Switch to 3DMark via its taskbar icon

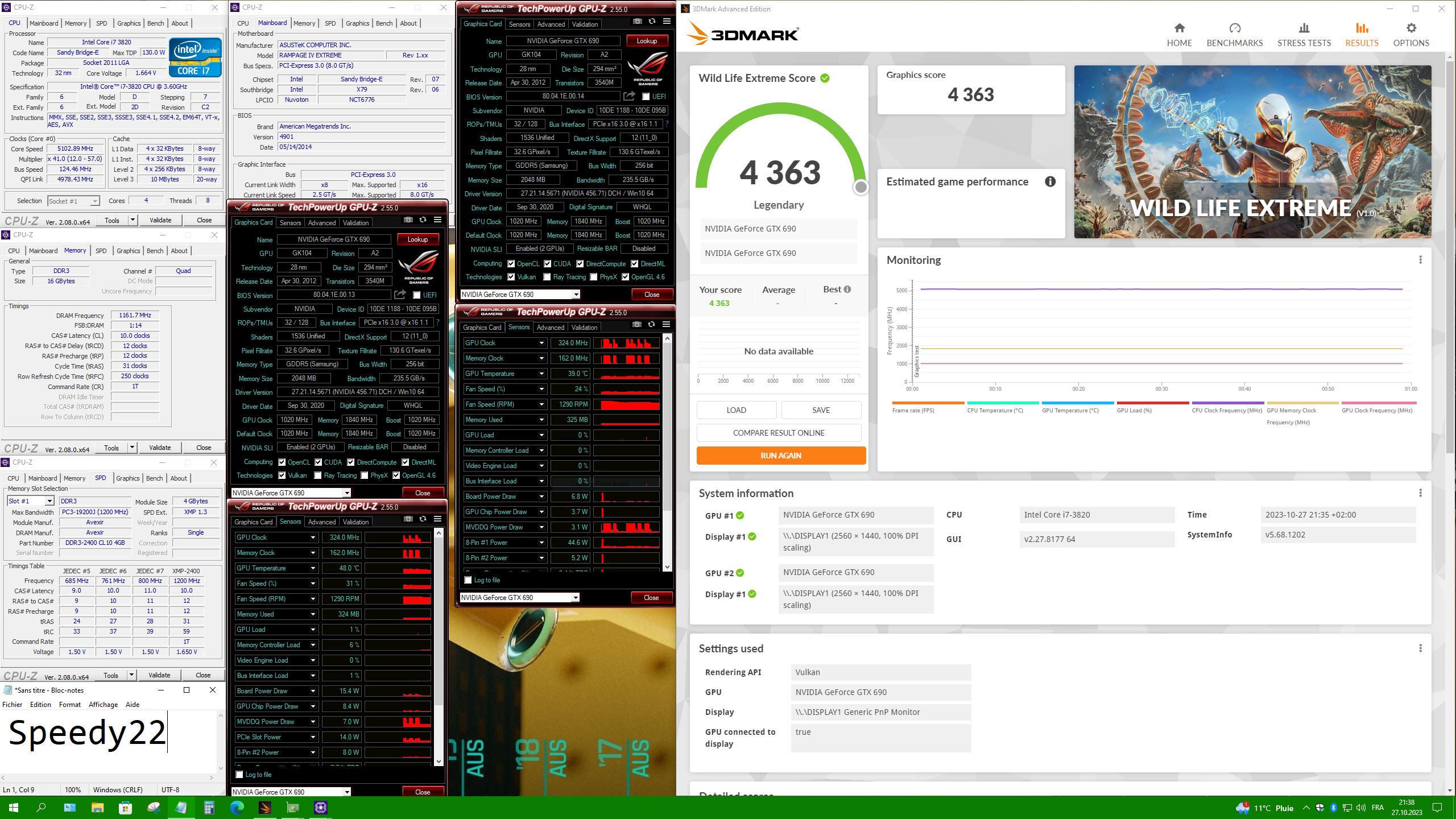[x=264, y=808]
